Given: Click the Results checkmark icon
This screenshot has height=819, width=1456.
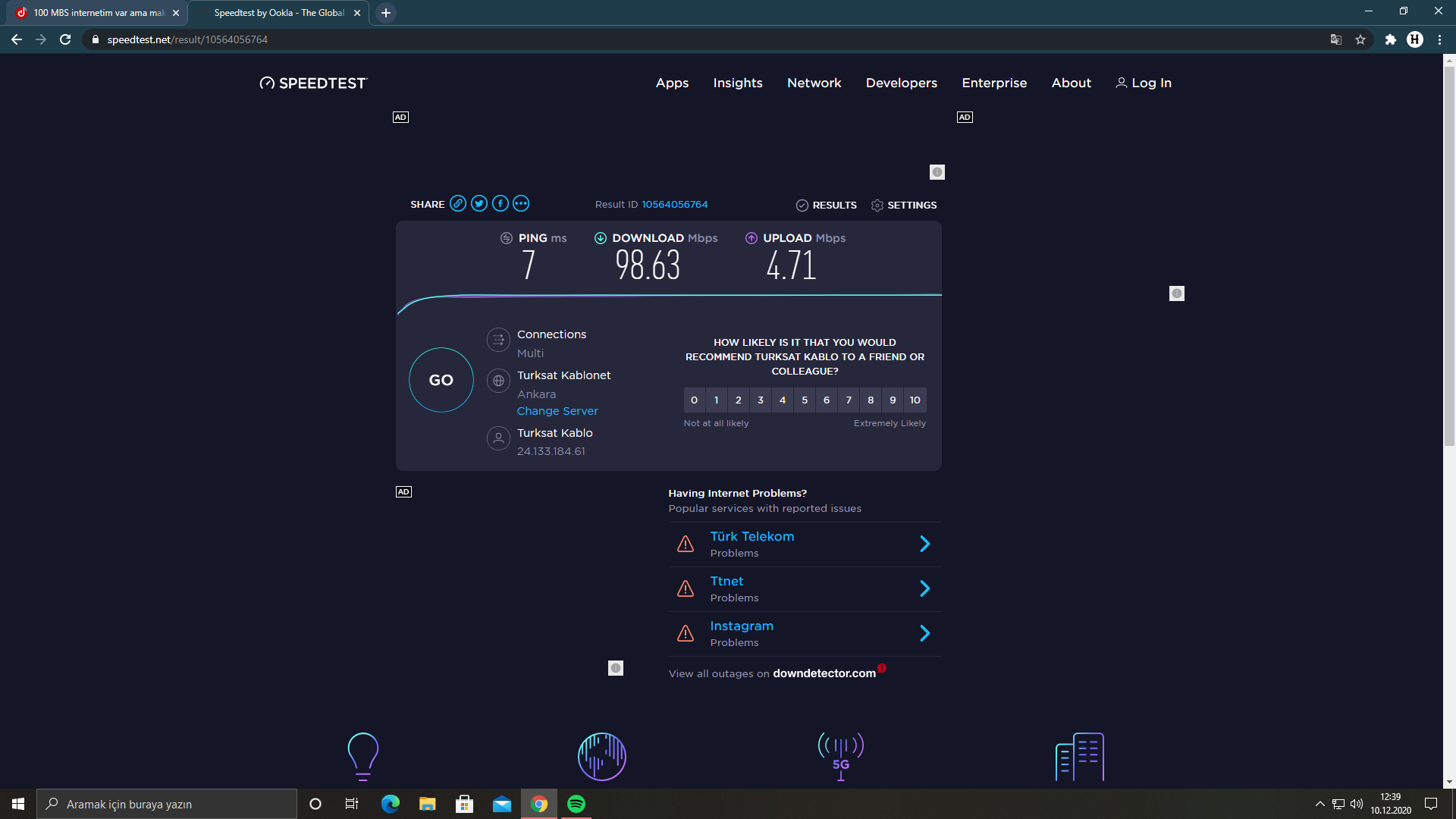Looking at the screenshot, I should [x=802, y=206].
